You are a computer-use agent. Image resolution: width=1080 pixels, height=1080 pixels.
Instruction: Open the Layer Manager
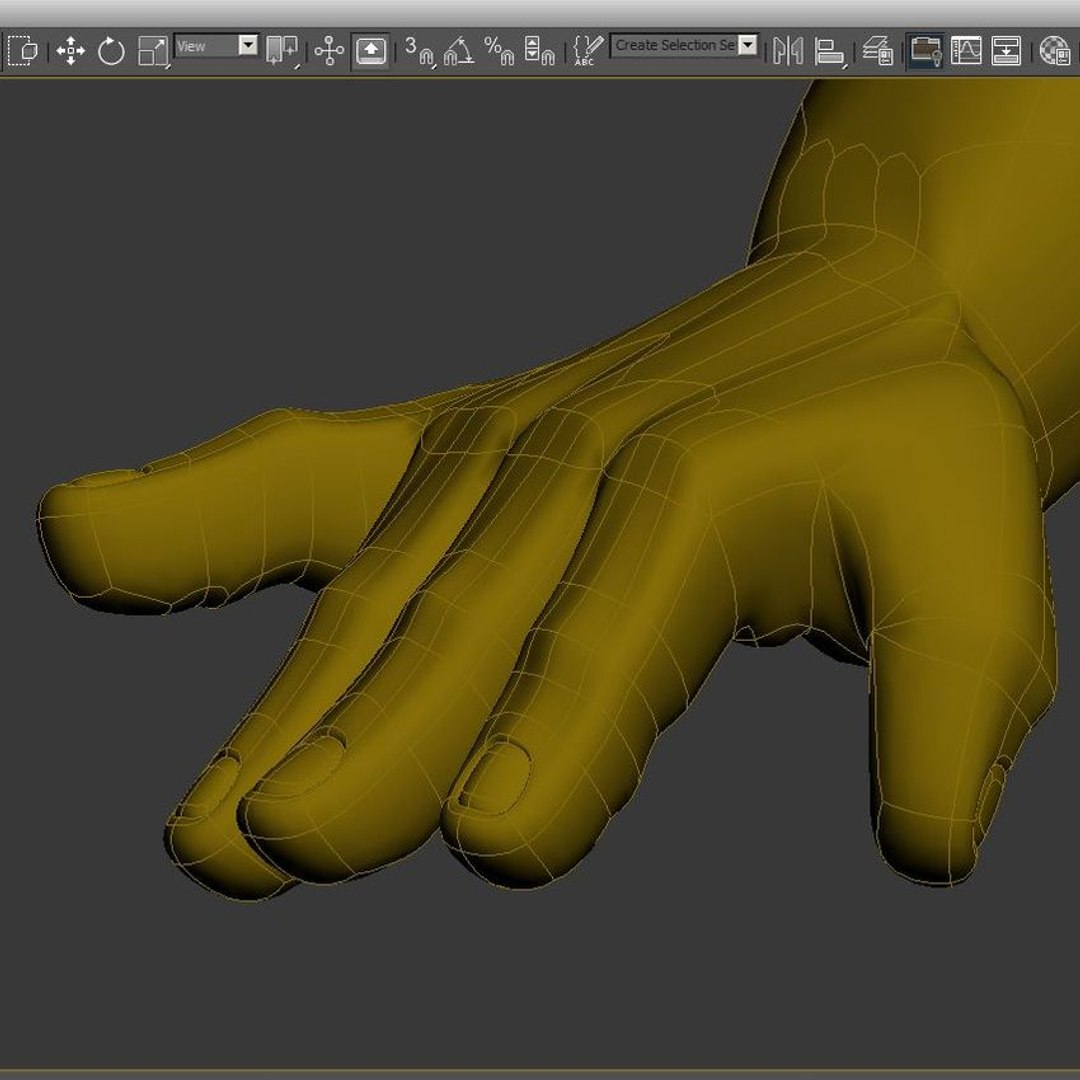[878, 51]
